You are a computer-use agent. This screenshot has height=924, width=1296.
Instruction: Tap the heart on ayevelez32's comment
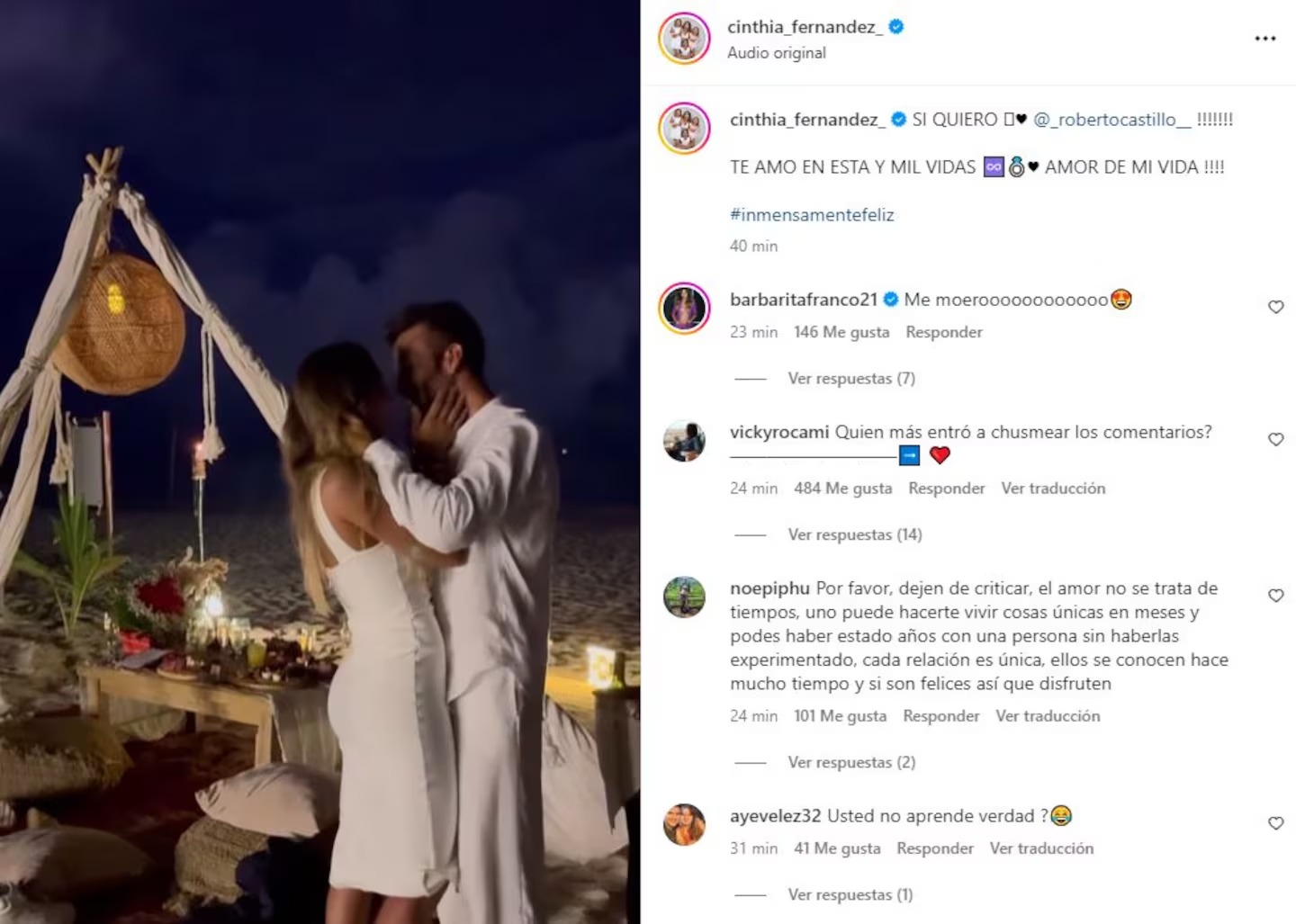(1275, 823)
